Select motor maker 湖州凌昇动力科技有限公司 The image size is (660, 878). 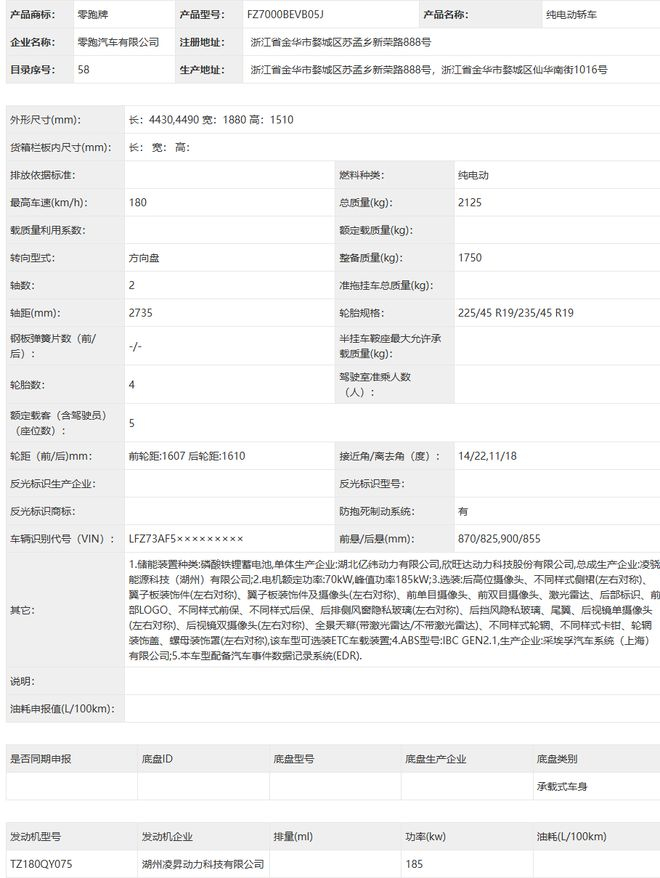pyautogui.click(x=203, y=864)
